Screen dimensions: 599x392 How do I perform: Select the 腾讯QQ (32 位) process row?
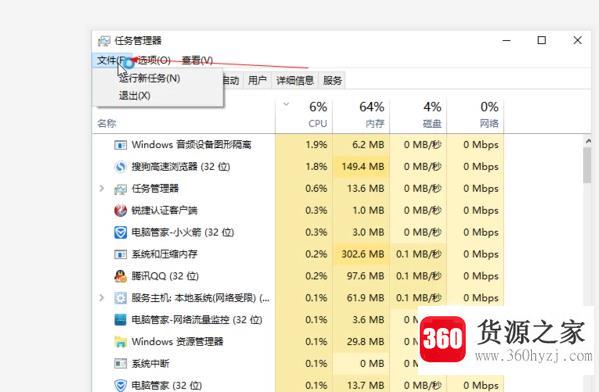click(x=298, y=276)
